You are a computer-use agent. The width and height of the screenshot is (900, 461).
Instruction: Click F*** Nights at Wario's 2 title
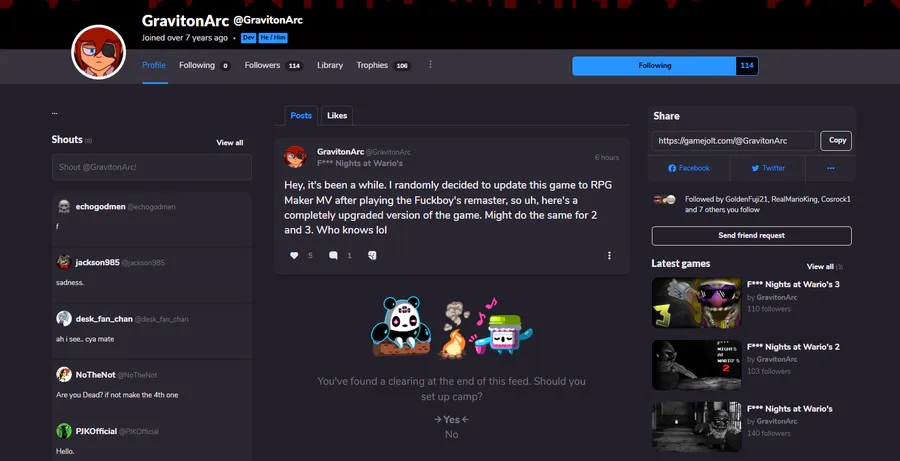pyautogui.click(x=793, y=347)
